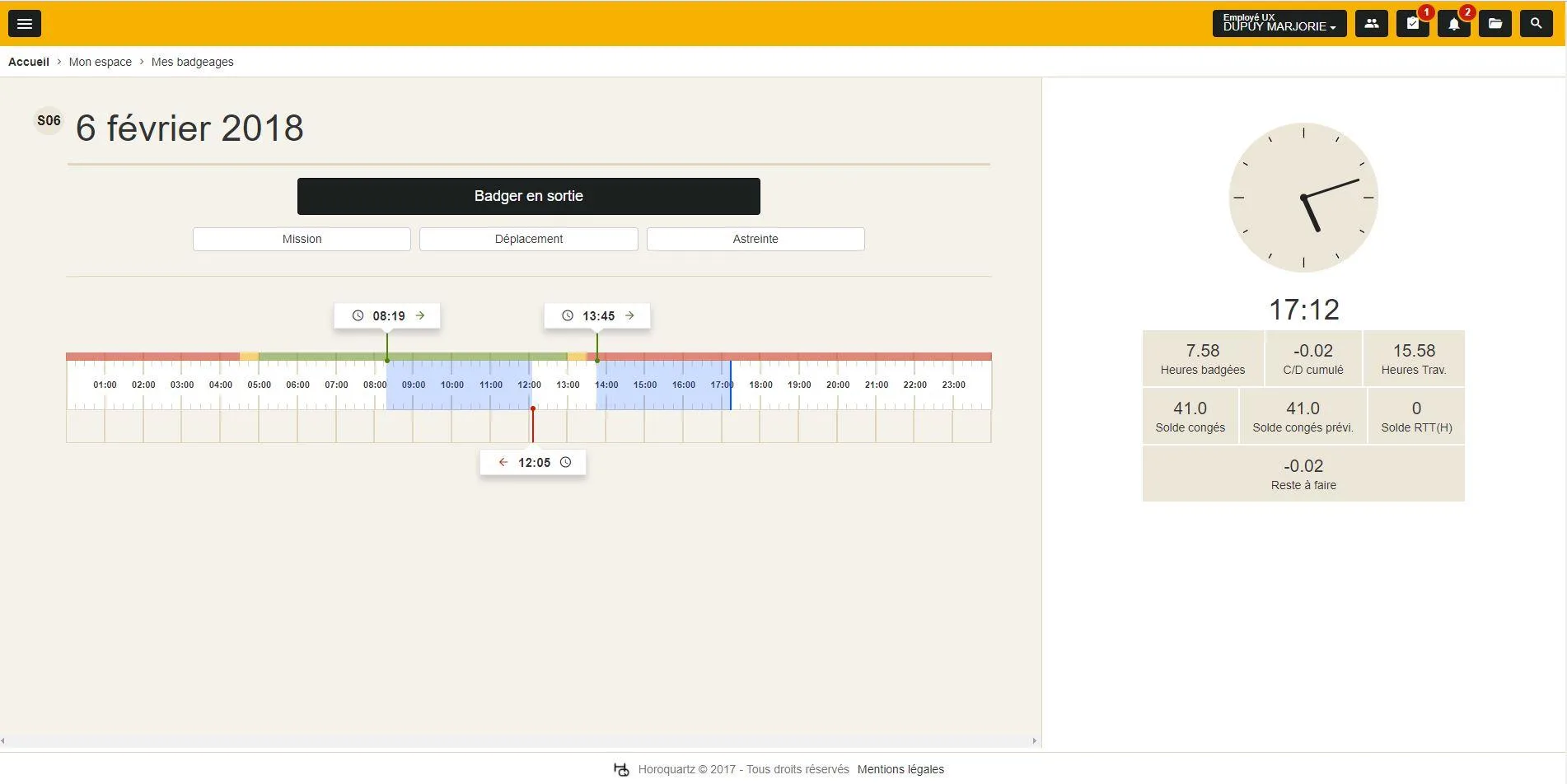Click clock icon in the 13:45 label
This screenshot has width=1567, height=784.
click(x=568, y=315)
